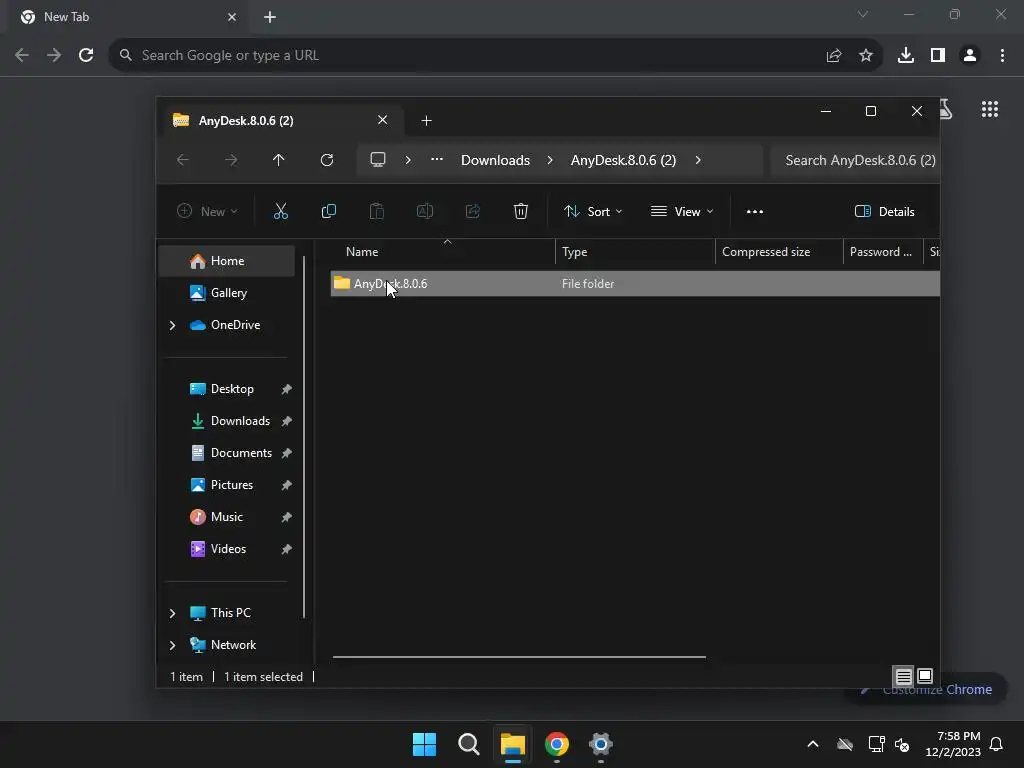Close the Chrome New Tab

pyautogui.click(x=232, y=17)
